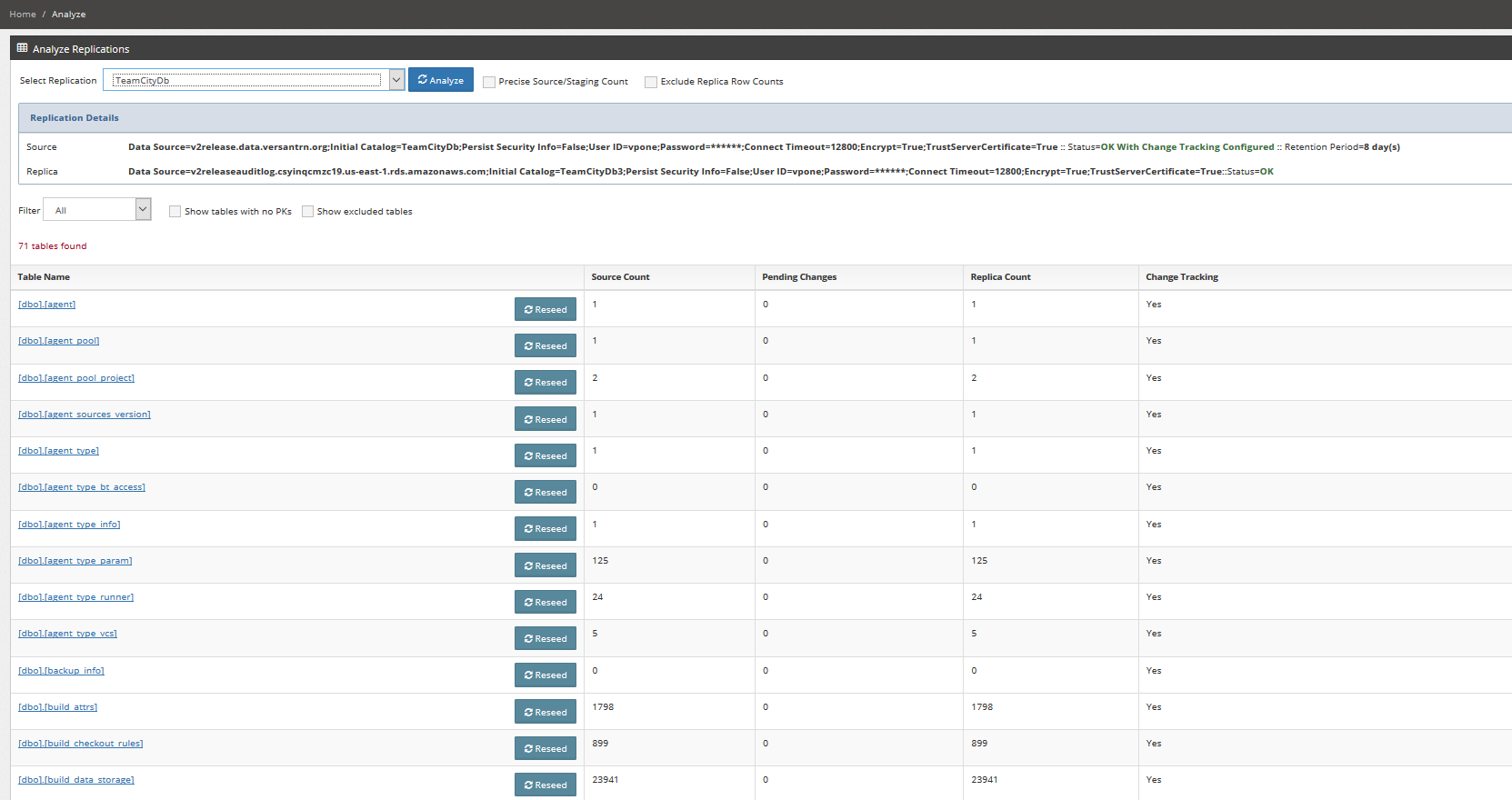
Task: Click the Analyze Replications table icon
Action: [x=22, y=48]
